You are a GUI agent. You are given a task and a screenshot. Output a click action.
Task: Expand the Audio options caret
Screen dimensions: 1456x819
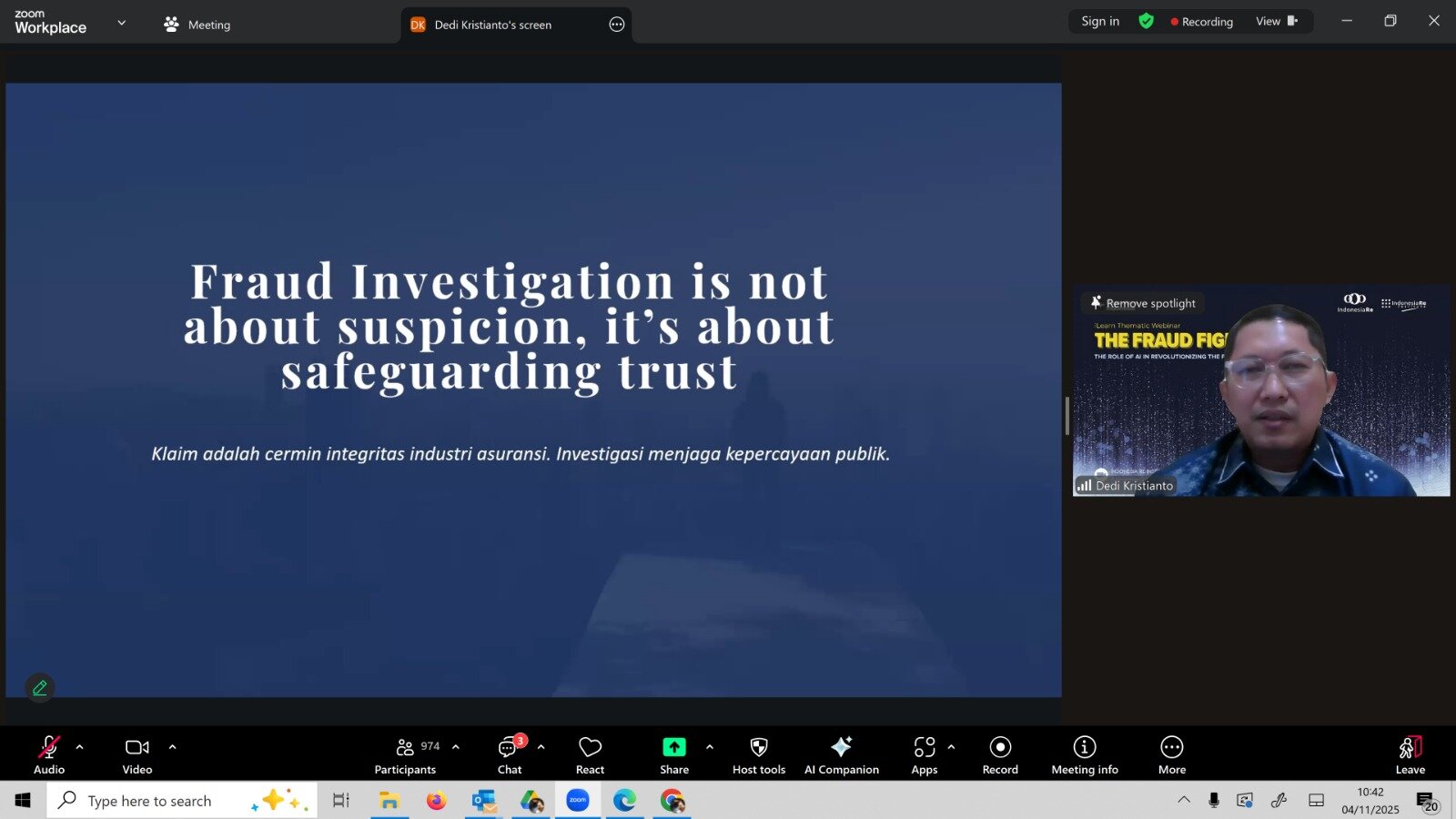coord(80,747)
